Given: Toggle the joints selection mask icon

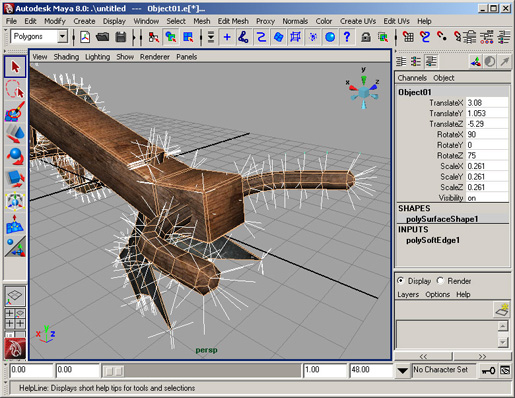Looking at the screenshot, I should click(x=244, y=37).
